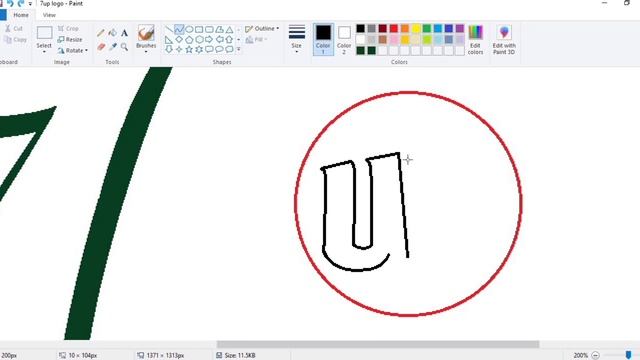Pick the purple palette swatch
640x360 pixels.
(460, 28)
